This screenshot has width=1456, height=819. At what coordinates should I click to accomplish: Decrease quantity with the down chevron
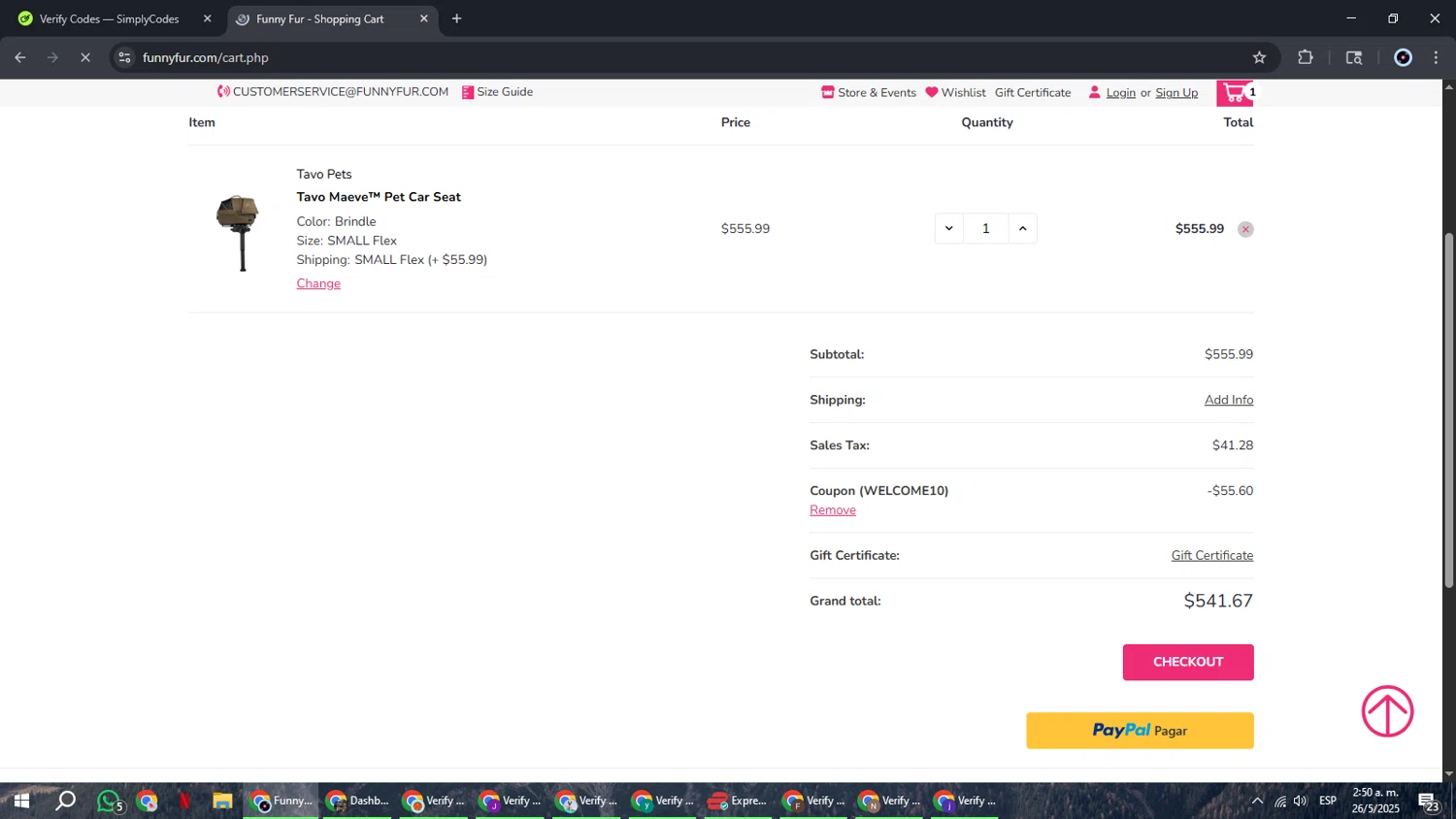pyautogui.click(x=948, y=228)
